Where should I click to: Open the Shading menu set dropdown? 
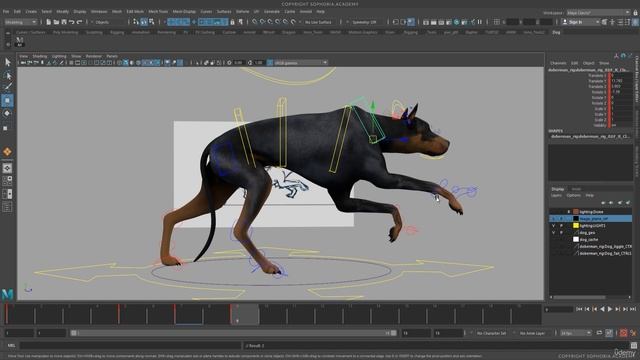(x=20, y=22)
